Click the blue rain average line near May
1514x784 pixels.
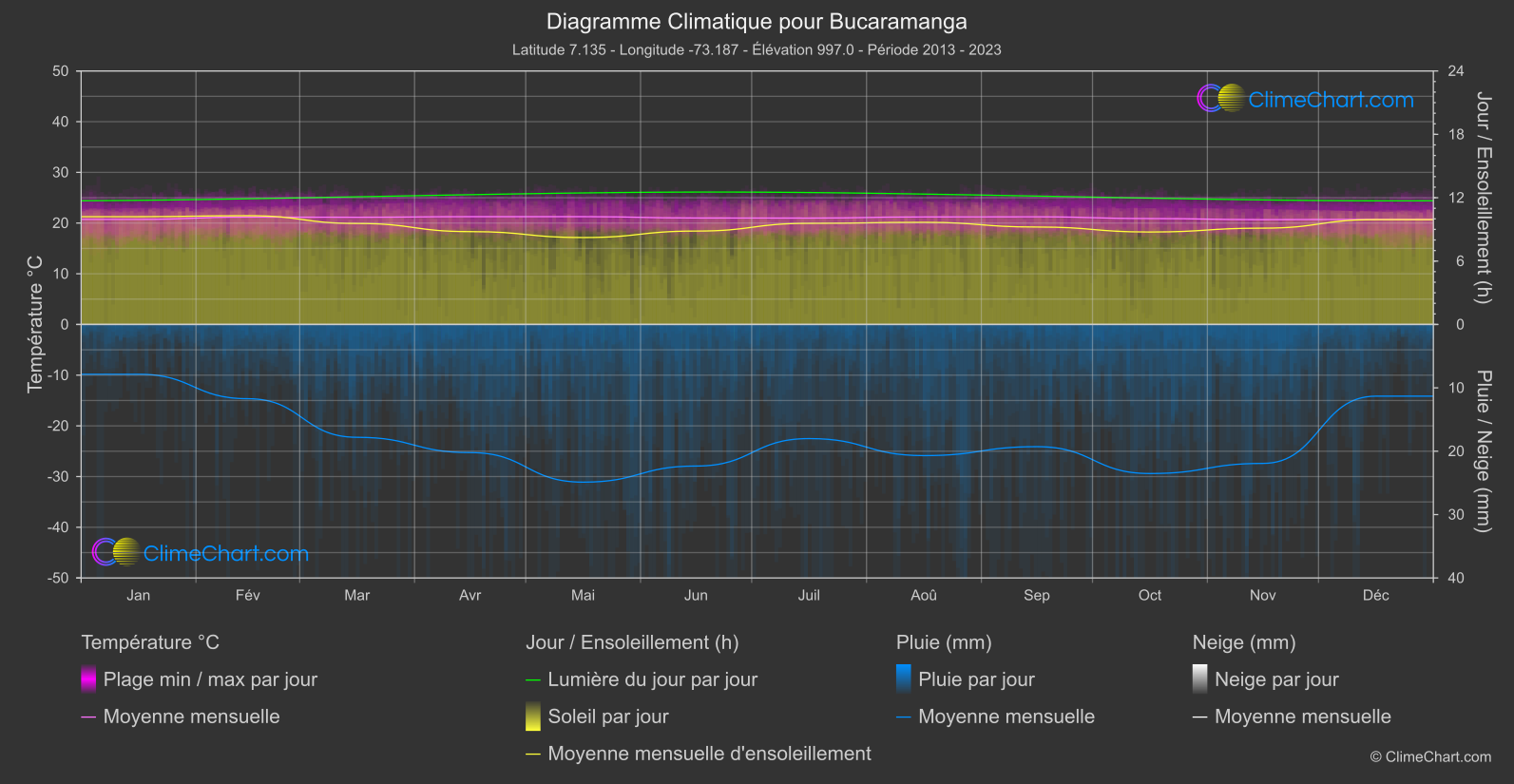click(x=584, y=482)
